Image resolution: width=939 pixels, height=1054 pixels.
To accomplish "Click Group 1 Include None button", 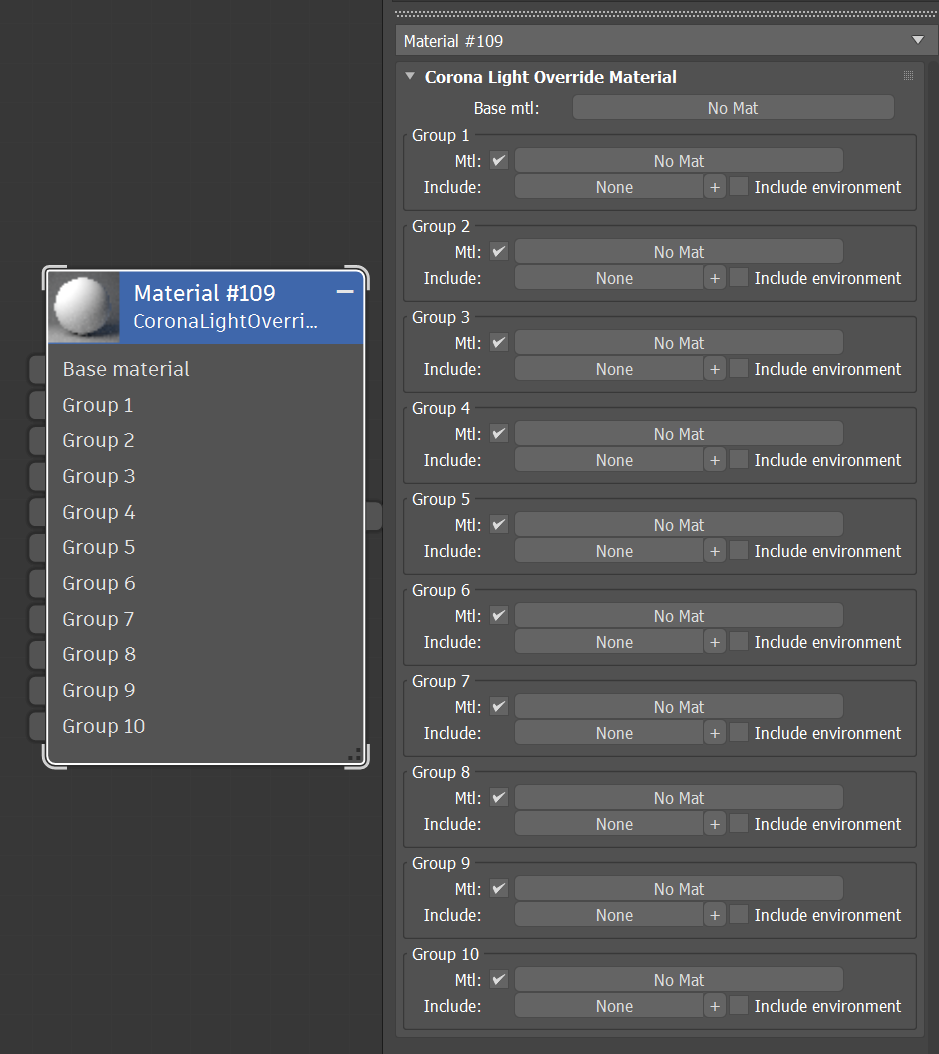I will [609, 187].
